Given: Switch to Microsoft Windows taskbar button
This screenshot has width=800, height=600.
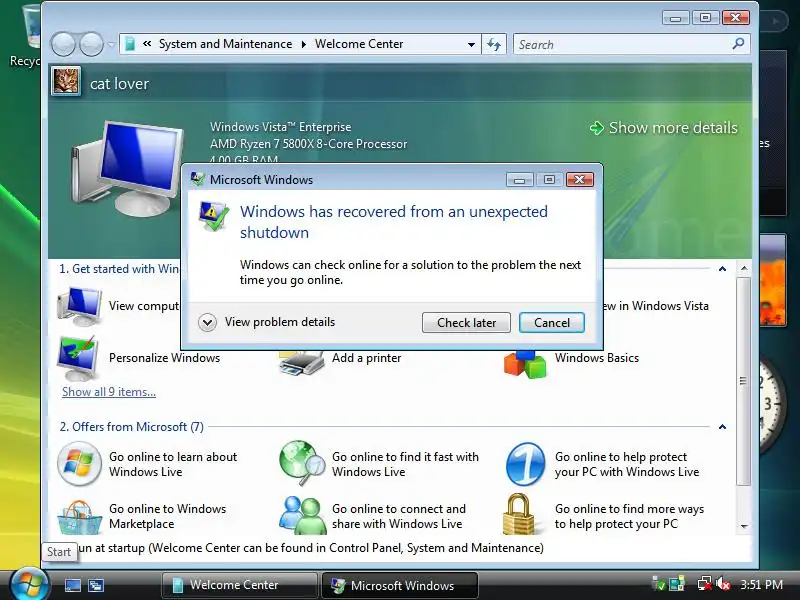Looking at the screenshot, I should tap(400, 585).
